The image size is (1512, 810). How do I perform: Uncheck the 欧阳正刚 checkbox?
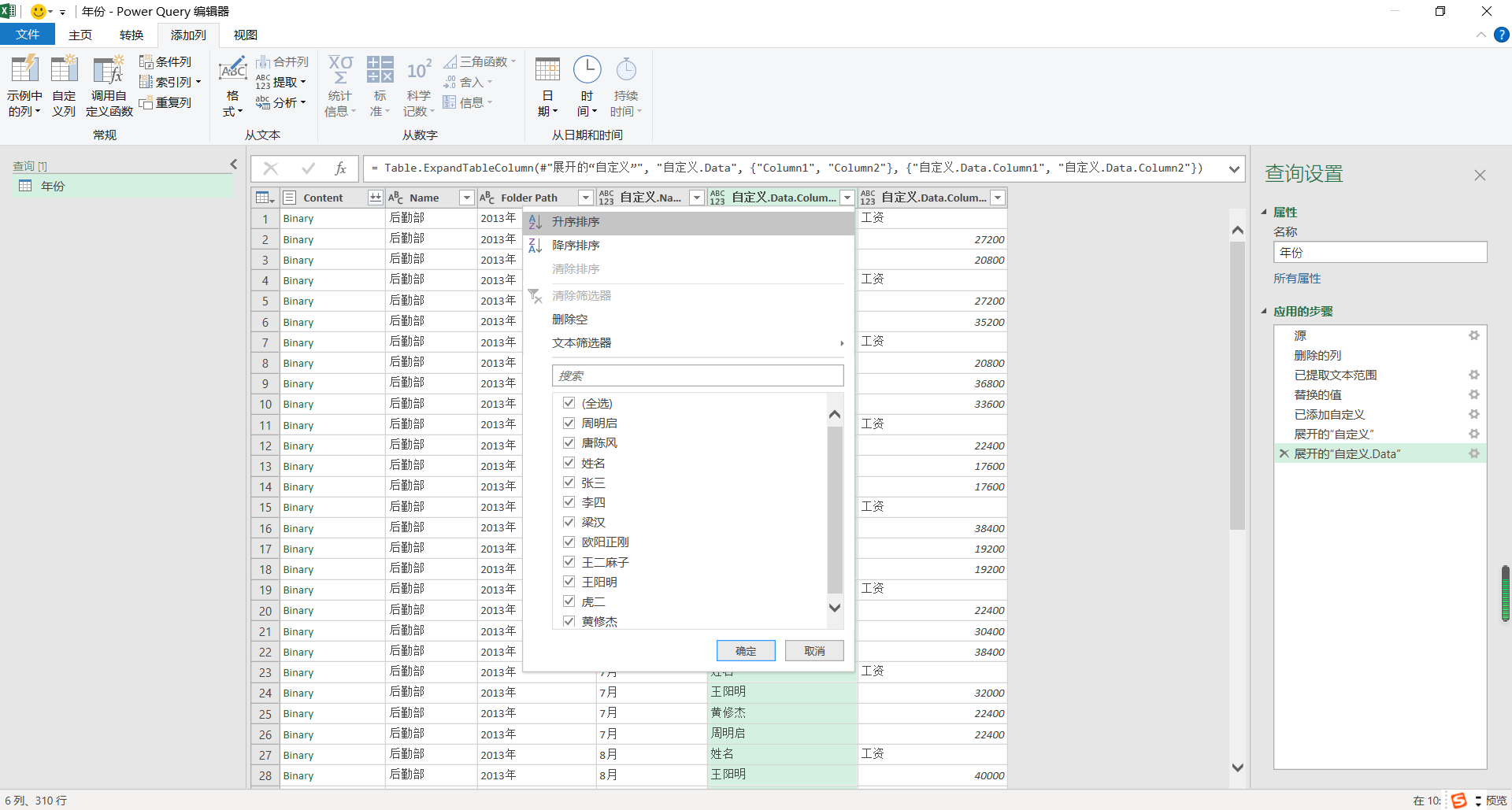[569, 542]
